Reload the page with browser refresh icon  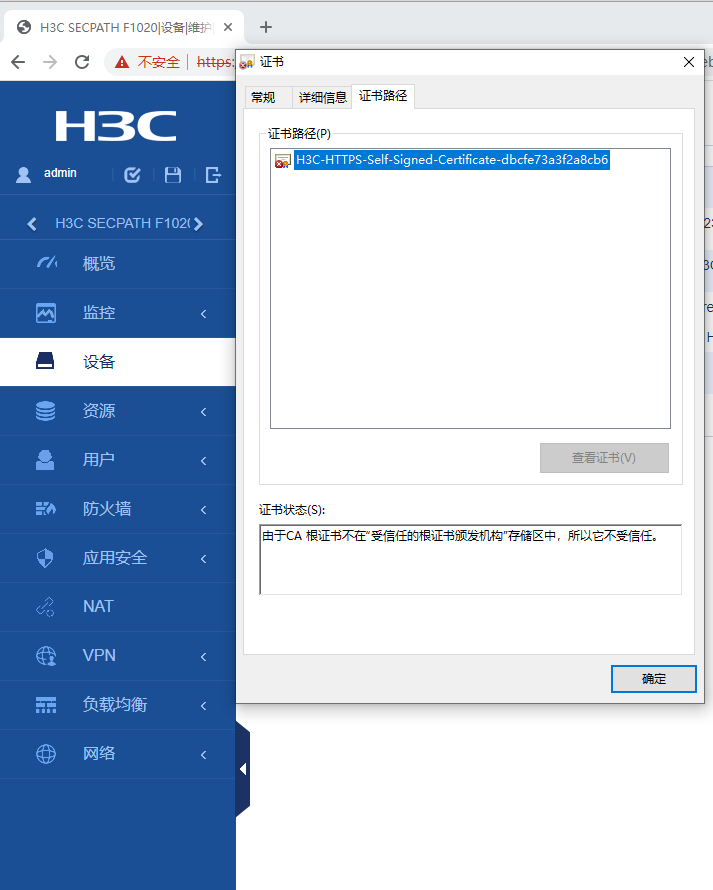coord(82,62)
